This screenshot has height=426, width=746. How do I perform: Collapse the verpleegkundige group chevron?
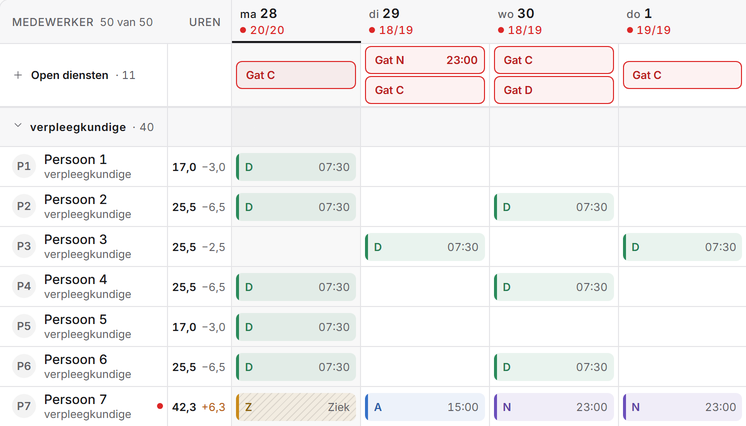pyautogui.click(x=18, y=126)
